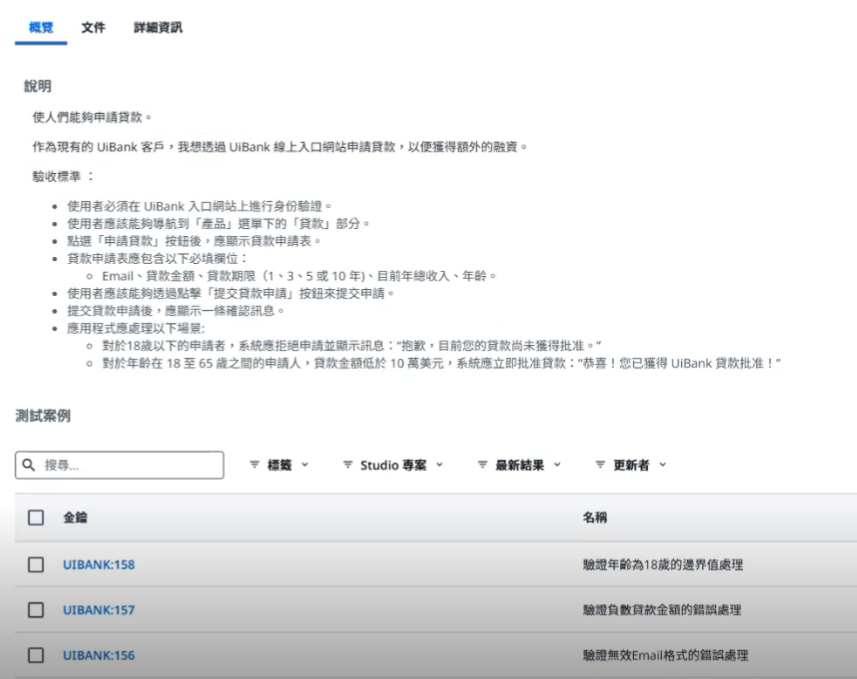Image resolution: width=857 pixels, height=679 pixels.
Task: Click the funnel icon beside 更新者
Action: (598, 464)
